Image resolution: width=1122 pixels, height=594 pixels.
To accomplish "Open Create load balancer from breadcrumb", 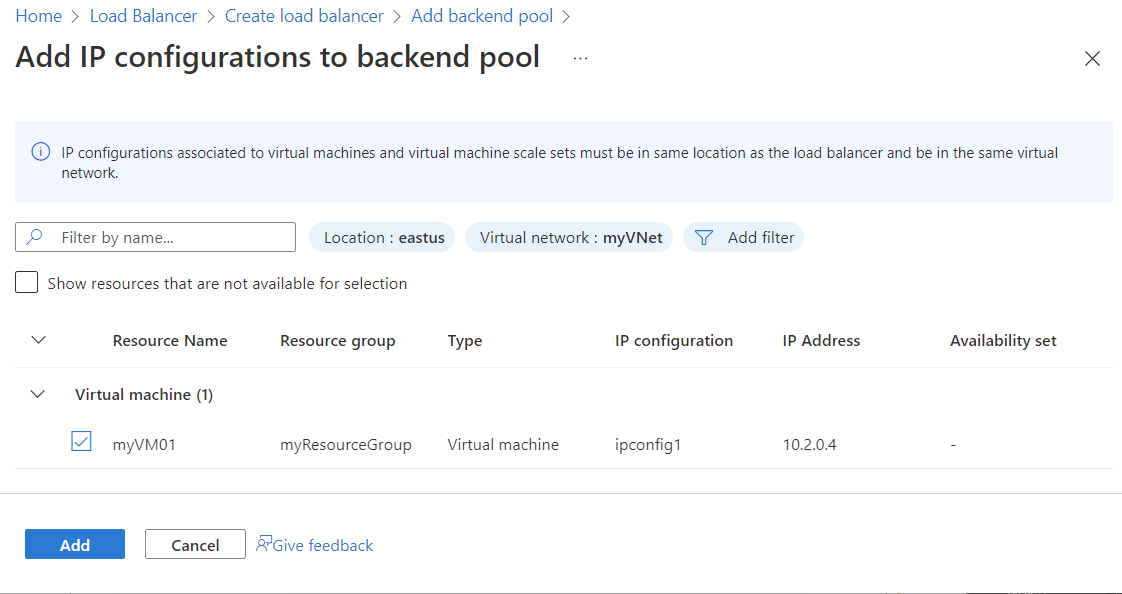I will click(x=304, y=15).
